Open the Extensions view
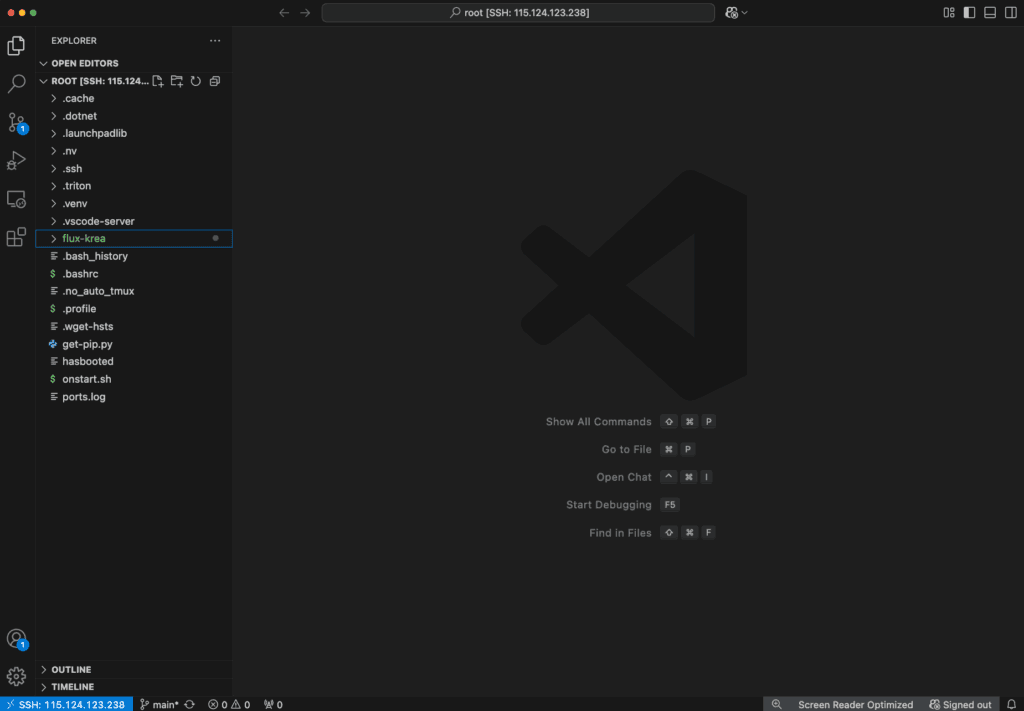1024x711 pixels. point(16,237)
